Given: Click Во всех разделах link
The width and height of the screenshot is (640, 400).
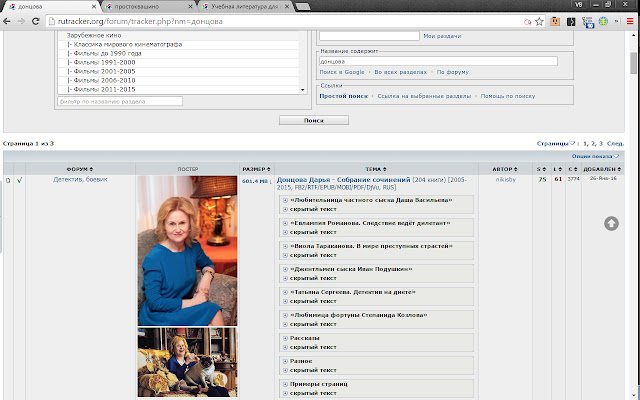Looking at the screenshot, I should [400, 72].
